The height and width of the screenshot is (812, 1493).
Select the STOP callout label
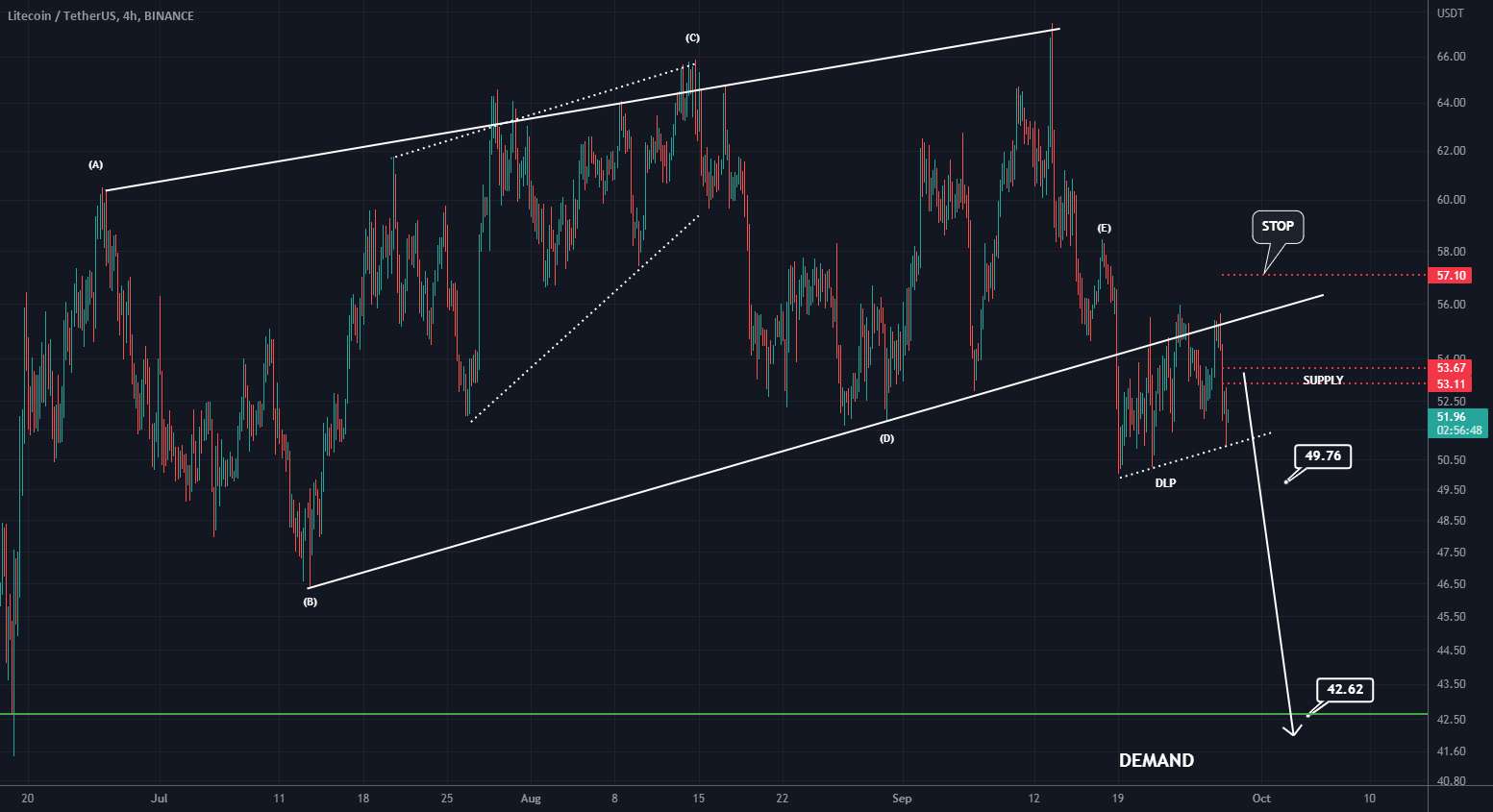pyautogui.click(x=1278, y=227)
